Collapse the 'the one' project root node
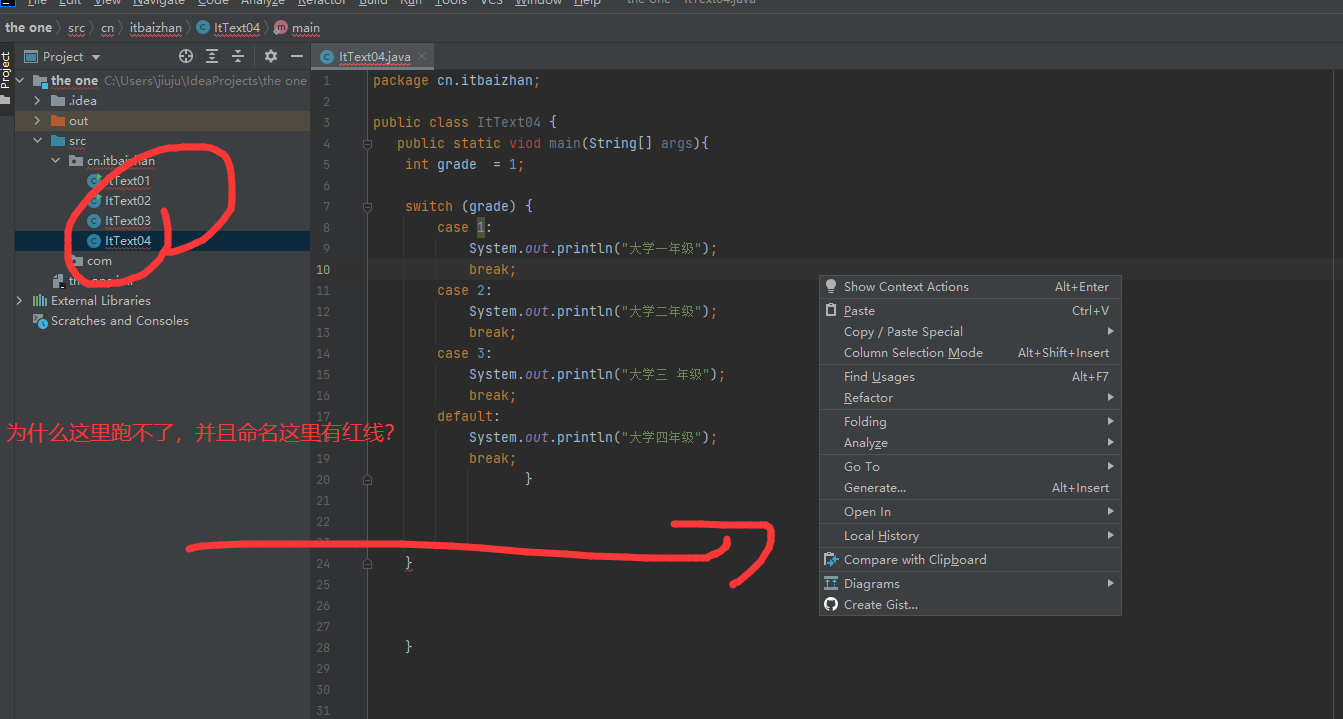This screenshot has width=1343, height=719. tap(21, 80)
